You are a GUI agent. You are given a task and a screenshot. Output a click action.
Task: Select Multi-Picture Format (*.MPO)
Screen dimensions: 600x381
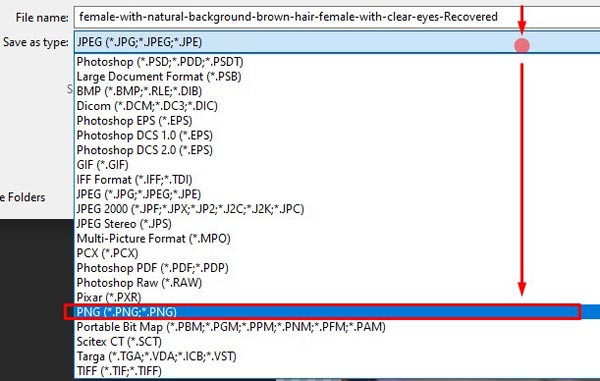337,238
